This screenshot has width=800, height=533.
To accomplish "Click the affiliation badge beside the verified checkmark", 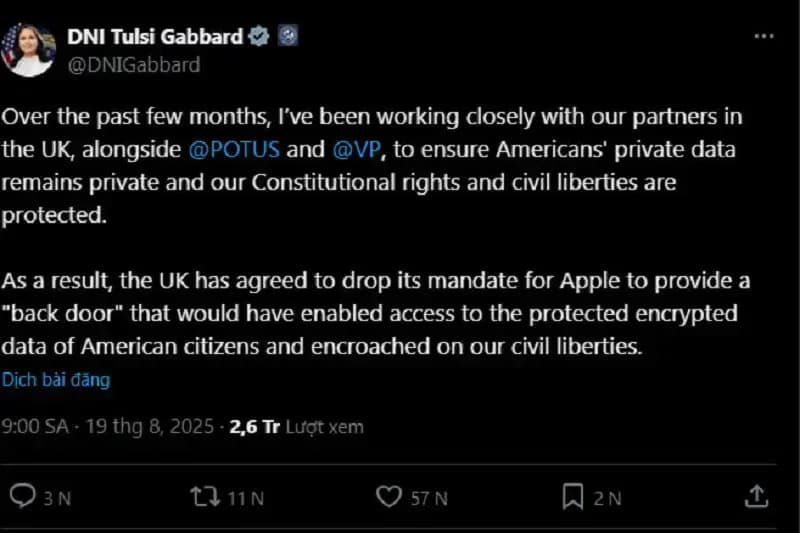I will [x=286, y=37].
